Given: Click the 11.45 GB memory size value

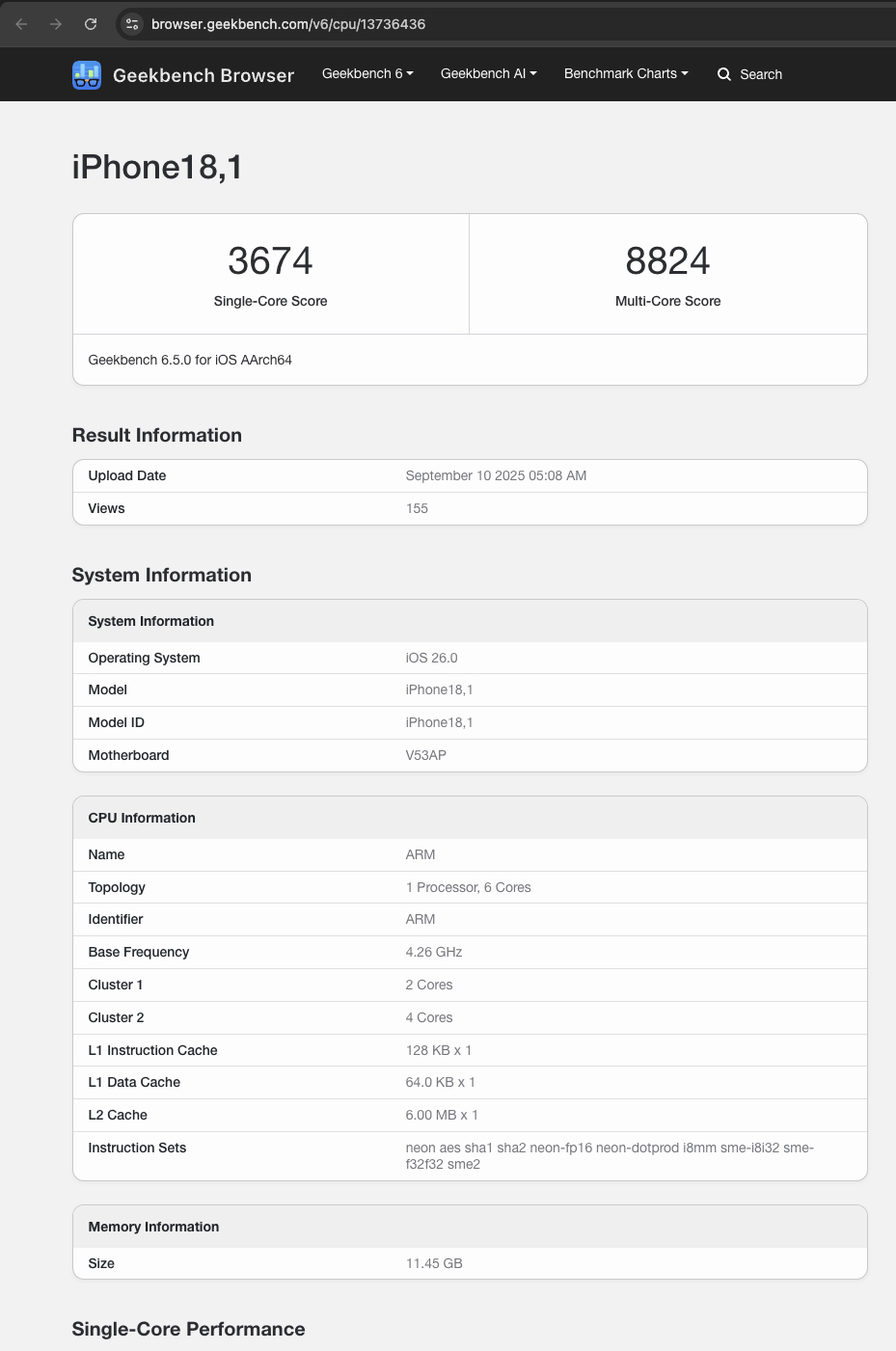Looking at the screenshot, I should (x=434, y=1263).
